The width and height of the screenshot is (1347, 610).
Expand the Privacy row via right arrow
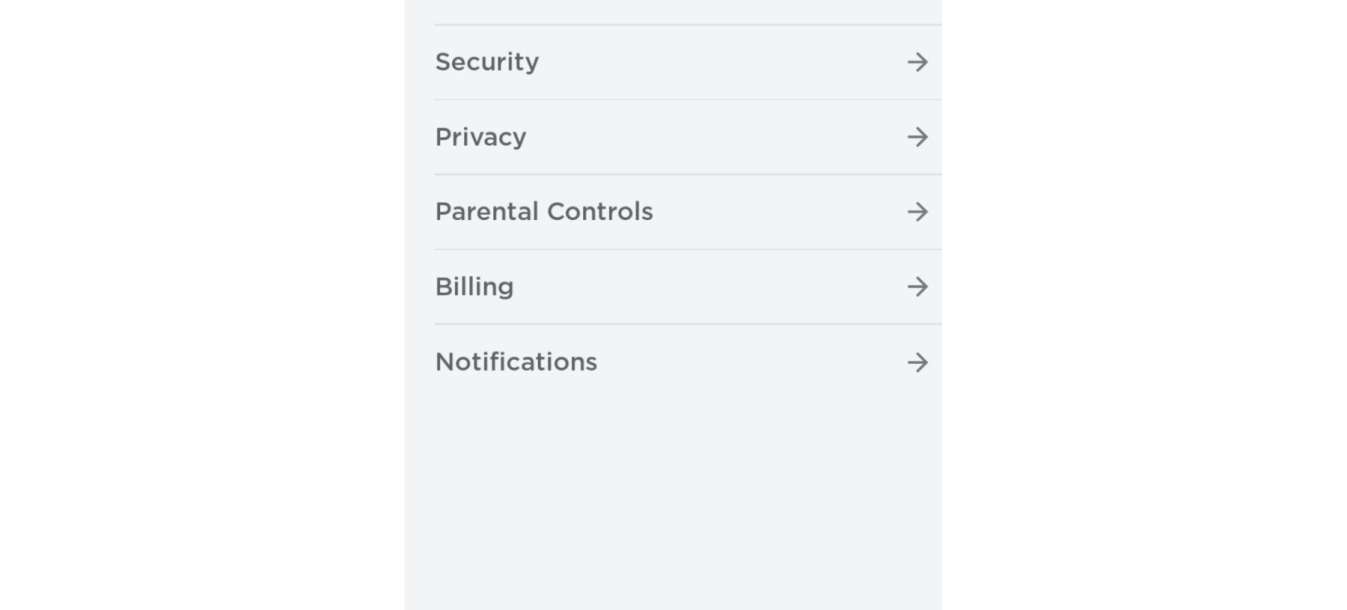click(x=917, y=137)
